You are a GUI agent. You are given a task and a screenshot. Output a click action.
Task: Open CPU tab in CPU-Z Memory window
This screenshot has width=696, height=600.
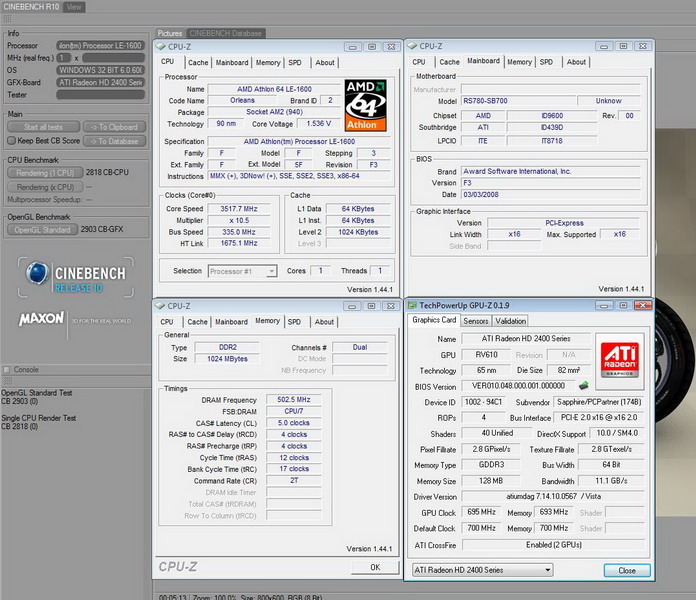point(167,322)
